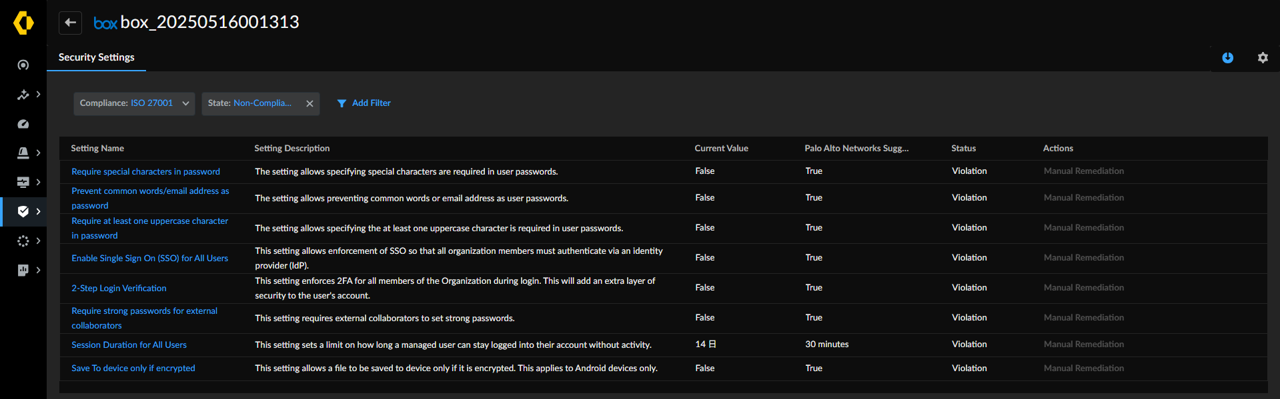The width and height of the screenshot is (1280, 399).
Task: Open Session Duration for All Users
Action: click(x=129, y=344)
